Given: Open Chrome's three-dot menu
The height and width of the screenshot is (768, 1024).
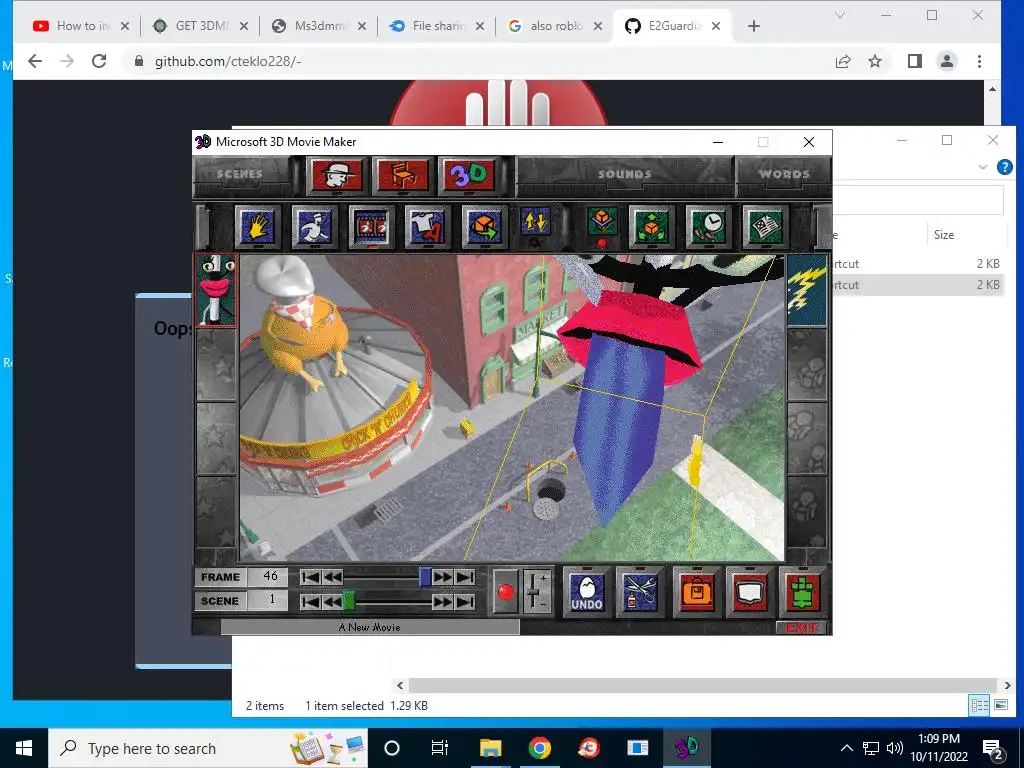Looking at the screenshot, I should pyautogui.click(x=979, y=61).
